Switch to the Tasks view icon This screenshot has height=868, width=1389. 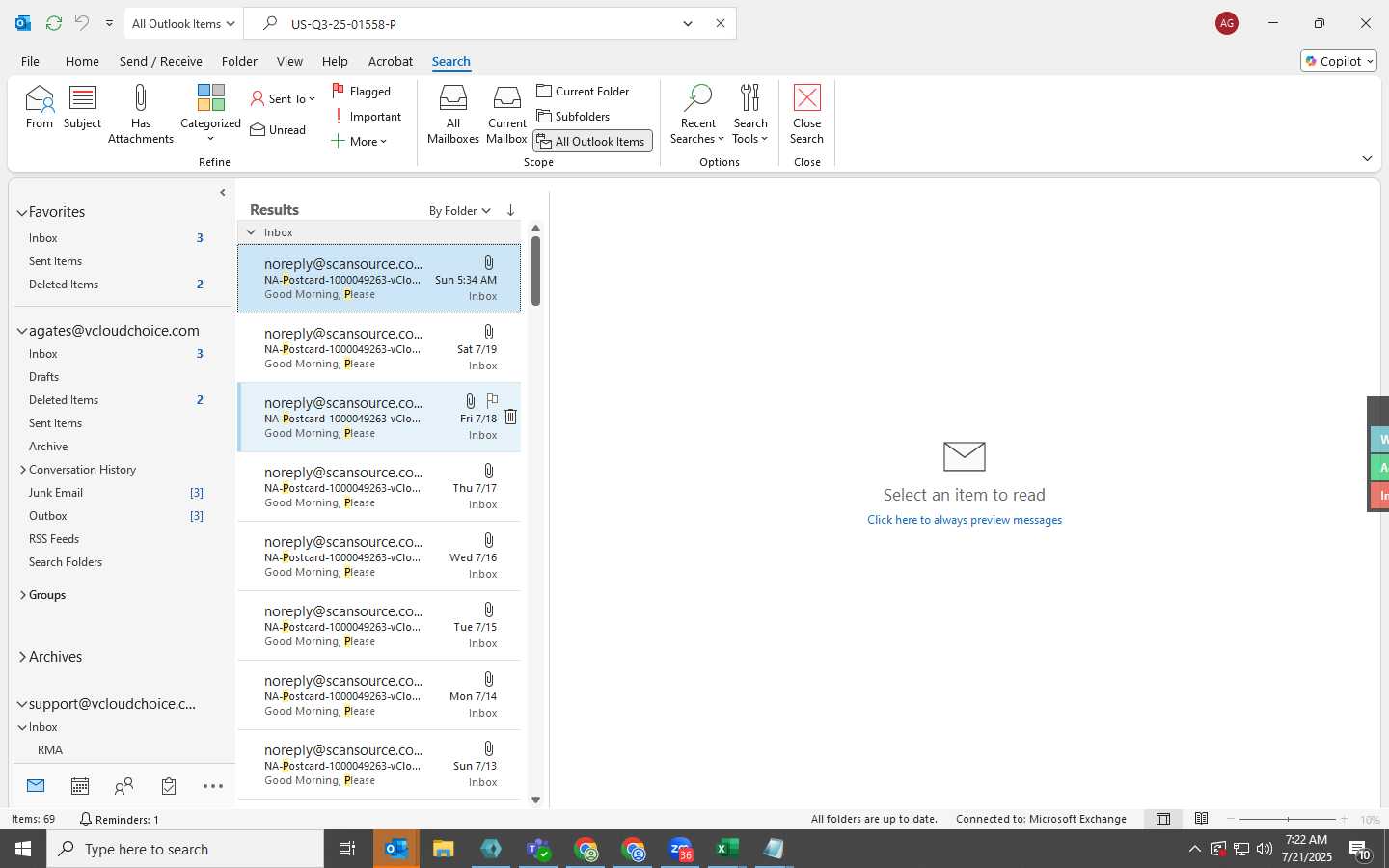point(169,786)
